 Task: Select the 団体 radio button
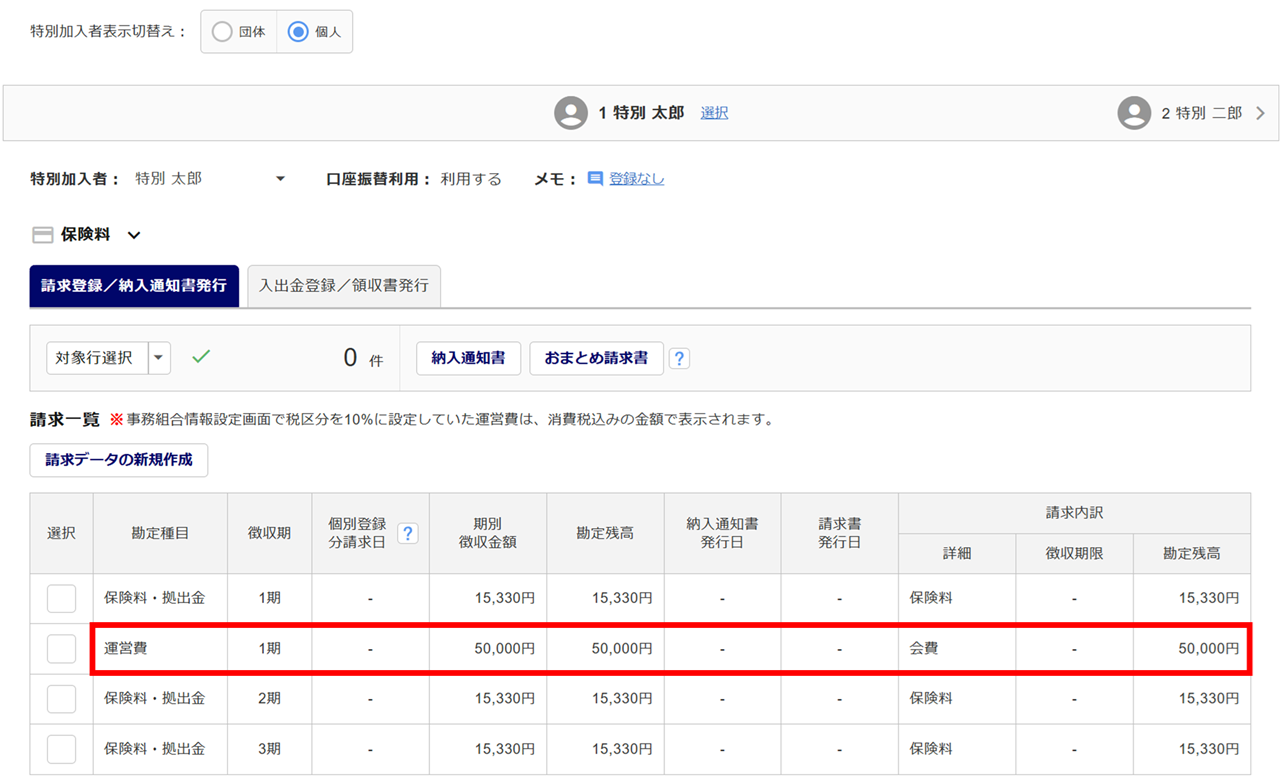pos(222,32)
